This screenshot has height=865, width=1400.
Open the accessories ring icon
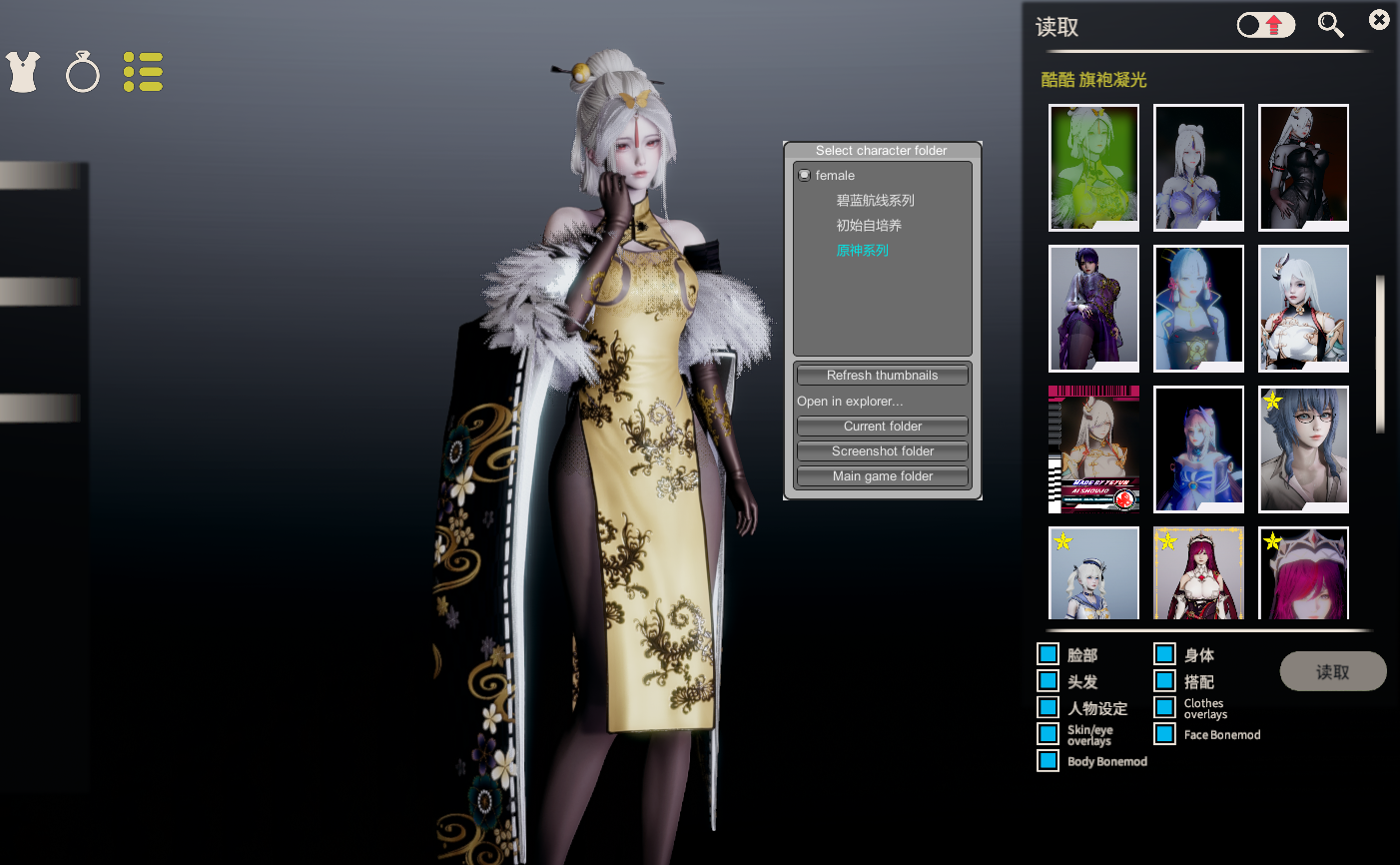83,72
